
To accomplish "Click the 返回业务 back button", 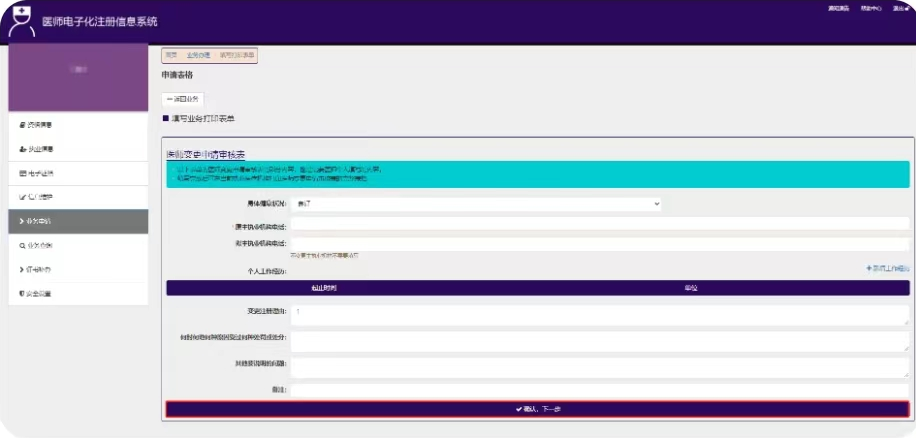I will [x=183, y=99].
